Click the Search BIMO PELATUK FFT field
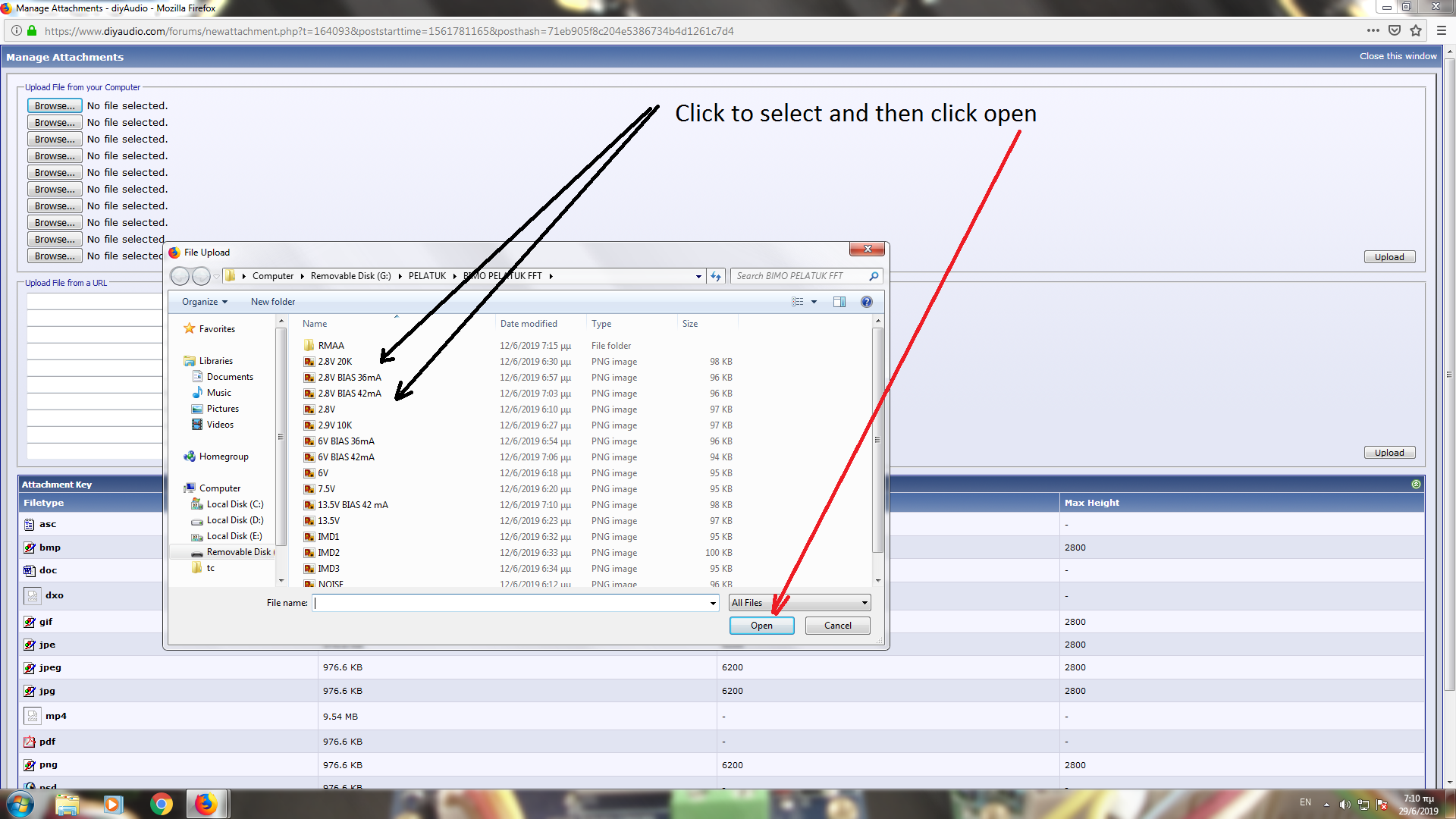Image resolution: width=1456 pixels, height=819 pixels. pyautogui.click(x=800, y=276)
